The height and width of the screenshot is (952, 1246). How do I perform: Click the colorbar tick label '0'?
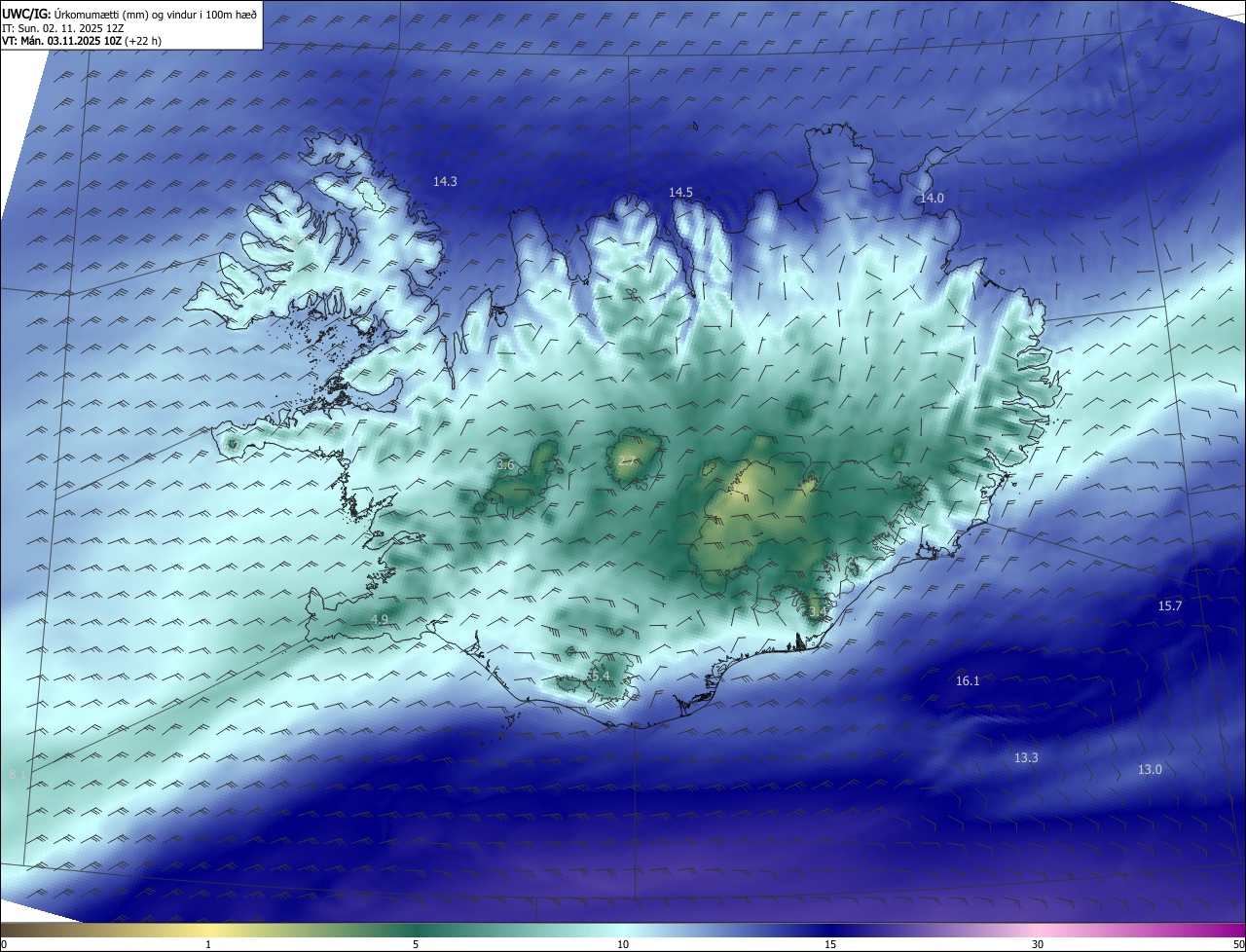(x=3, y=944)
